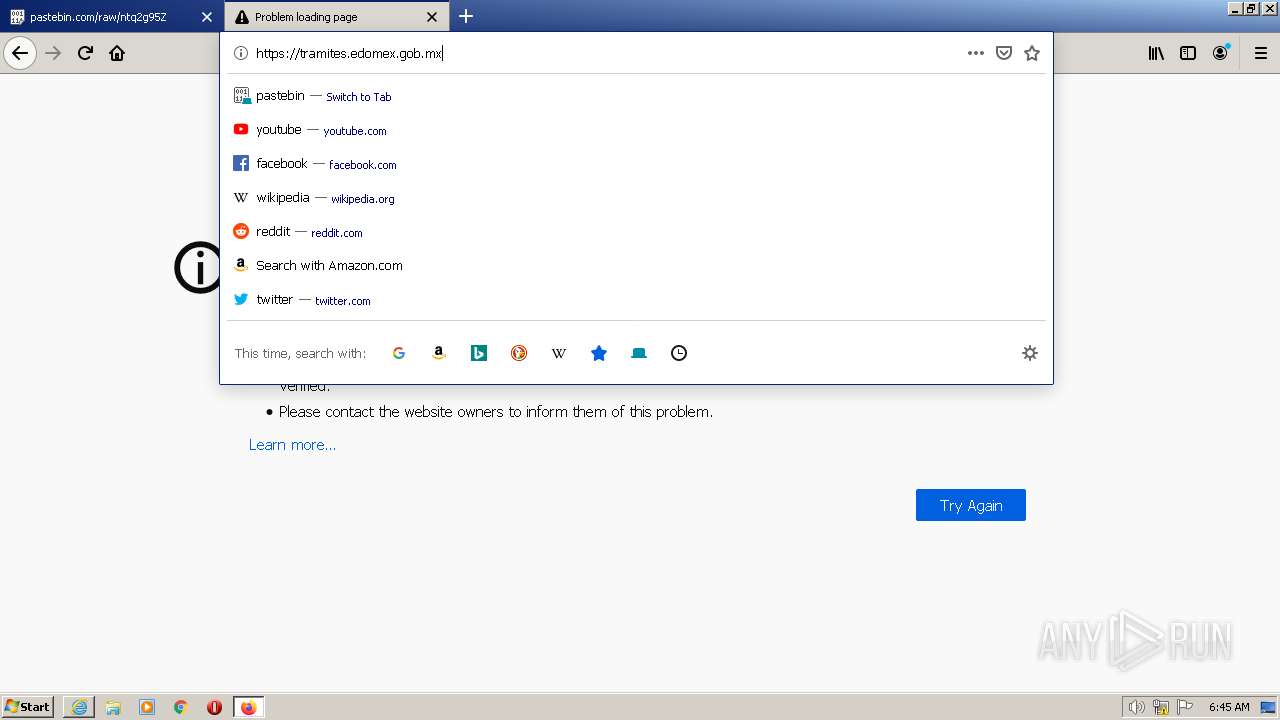Open search settings gear
Image resolution: width=1280 pixels, height=720 pixels.
point(1030,353)
